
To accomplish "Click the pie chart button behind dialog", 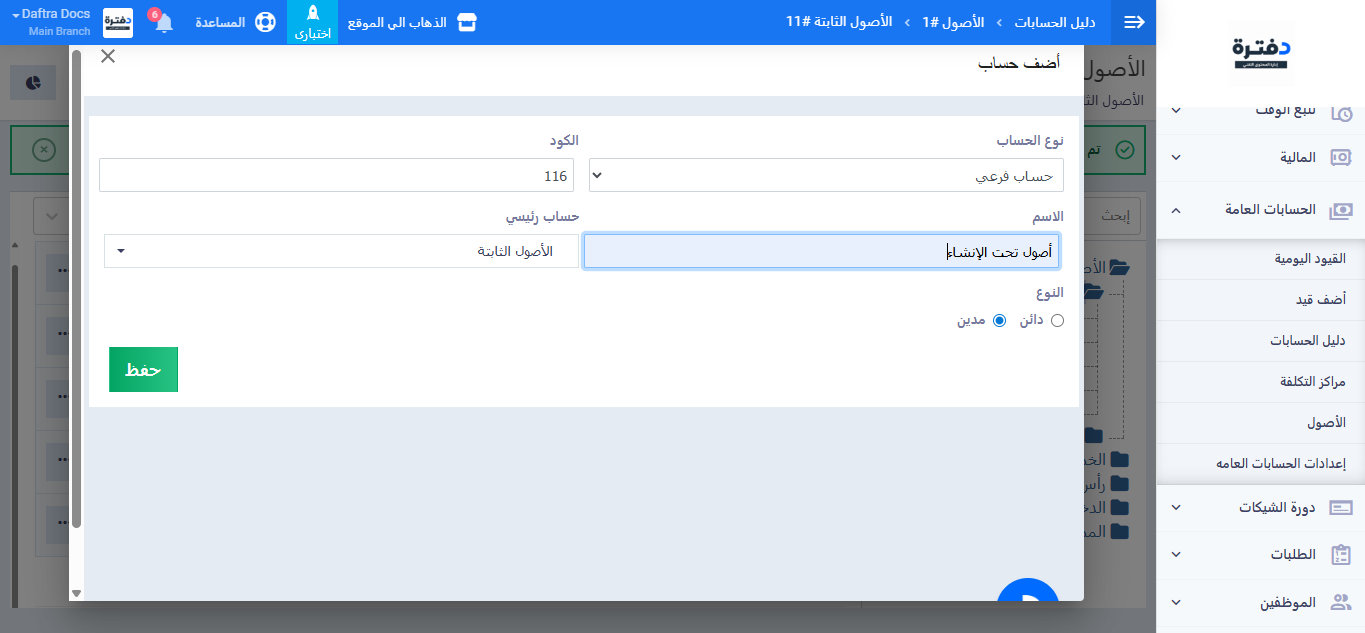I will pos(33,83).
